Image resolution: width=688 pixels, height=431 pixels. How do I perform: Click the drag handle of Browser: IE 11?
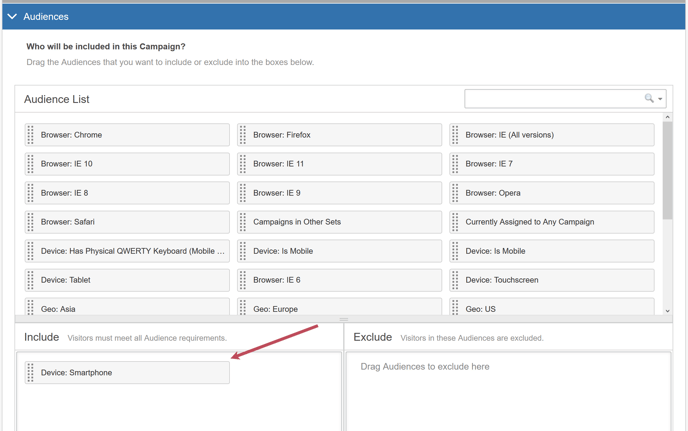(243, 164)
